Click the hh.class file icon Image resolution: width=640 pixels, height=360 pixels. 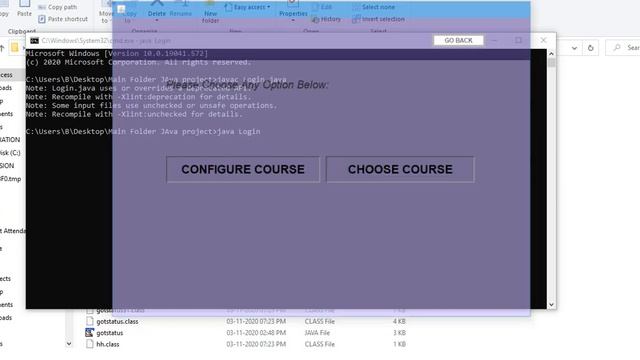tap(89, 344)
